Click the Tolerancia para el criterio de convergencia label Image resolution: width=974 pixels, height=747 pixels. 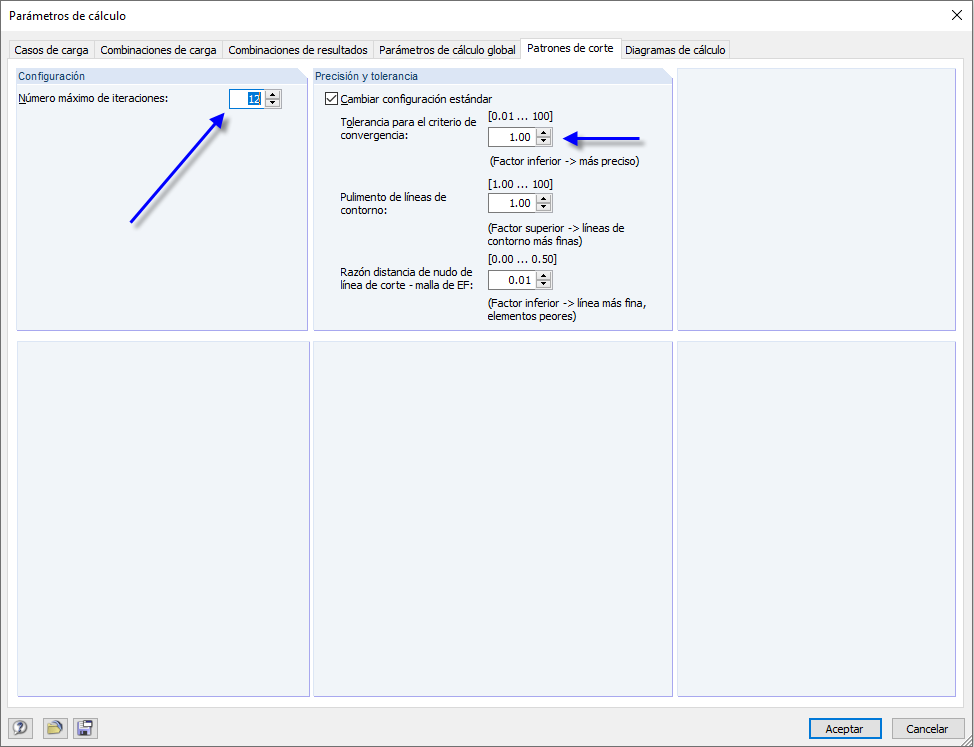click(408, 129)
